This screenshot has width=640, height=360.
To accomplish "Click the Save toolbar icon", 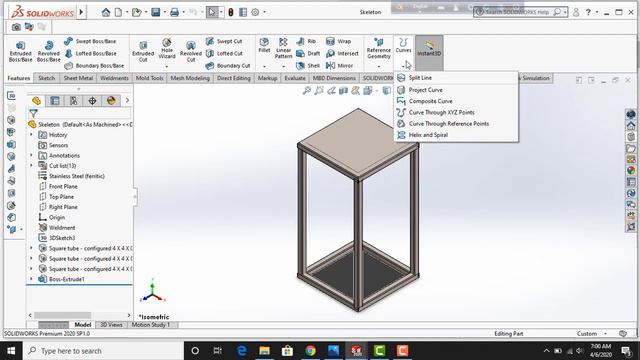I will tap(156, 12).
